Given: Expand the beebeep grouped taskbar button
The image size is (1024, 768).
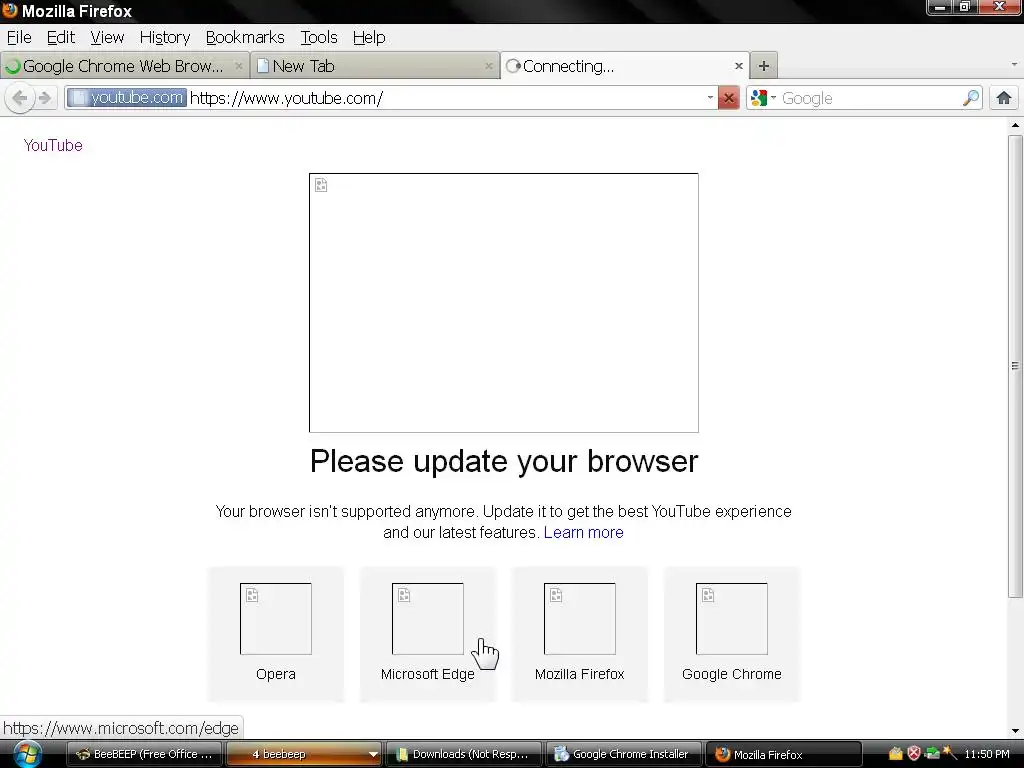Looking at the screenshot, I should coord(304,754).
